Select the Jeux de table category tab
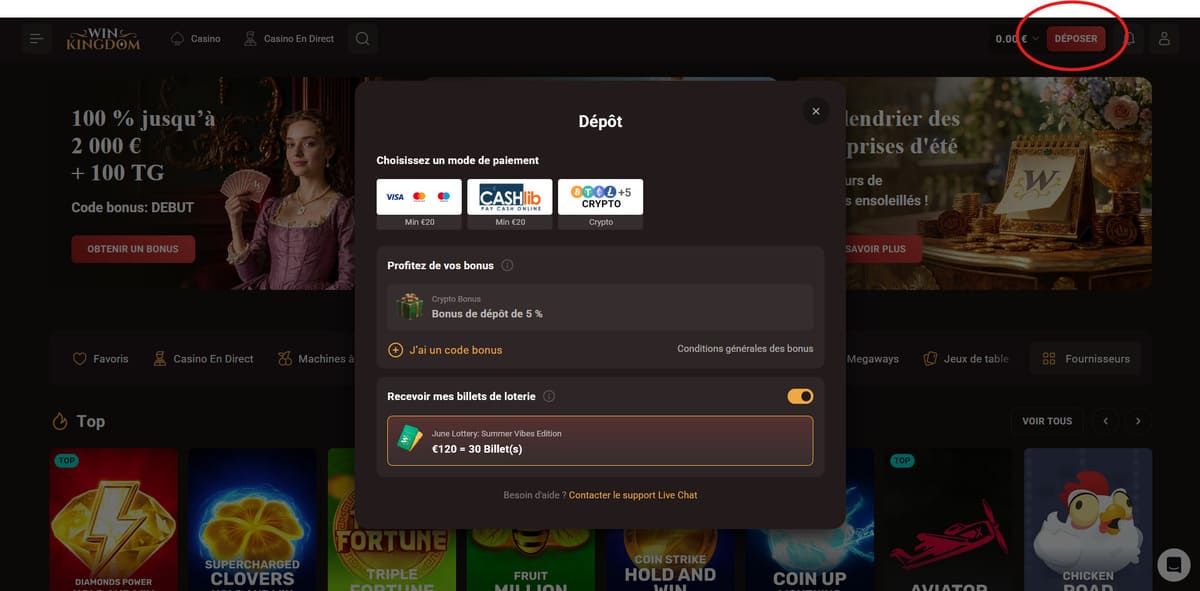 tap(966, 358)
